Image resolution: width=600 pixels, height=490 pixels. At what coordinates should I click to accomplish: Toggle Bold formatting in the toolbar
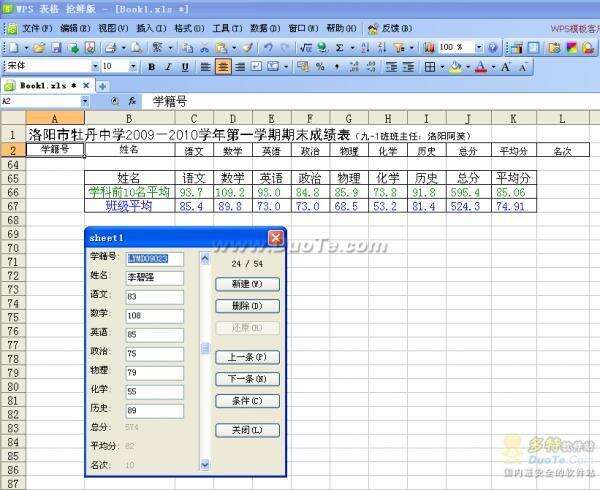152,66
